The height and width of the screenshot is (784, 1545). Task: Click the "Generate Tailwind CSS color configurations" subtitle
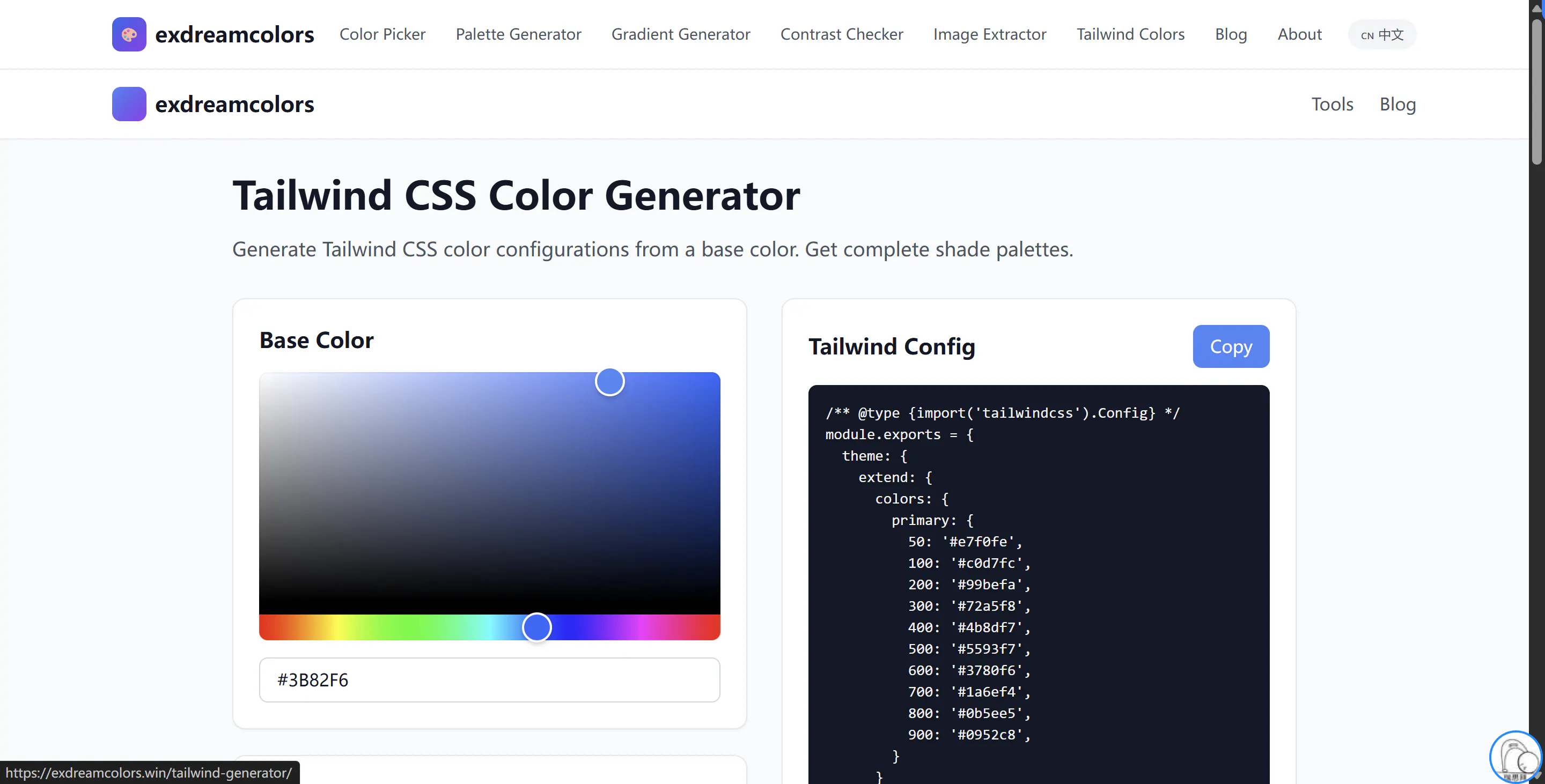[652, 249]
